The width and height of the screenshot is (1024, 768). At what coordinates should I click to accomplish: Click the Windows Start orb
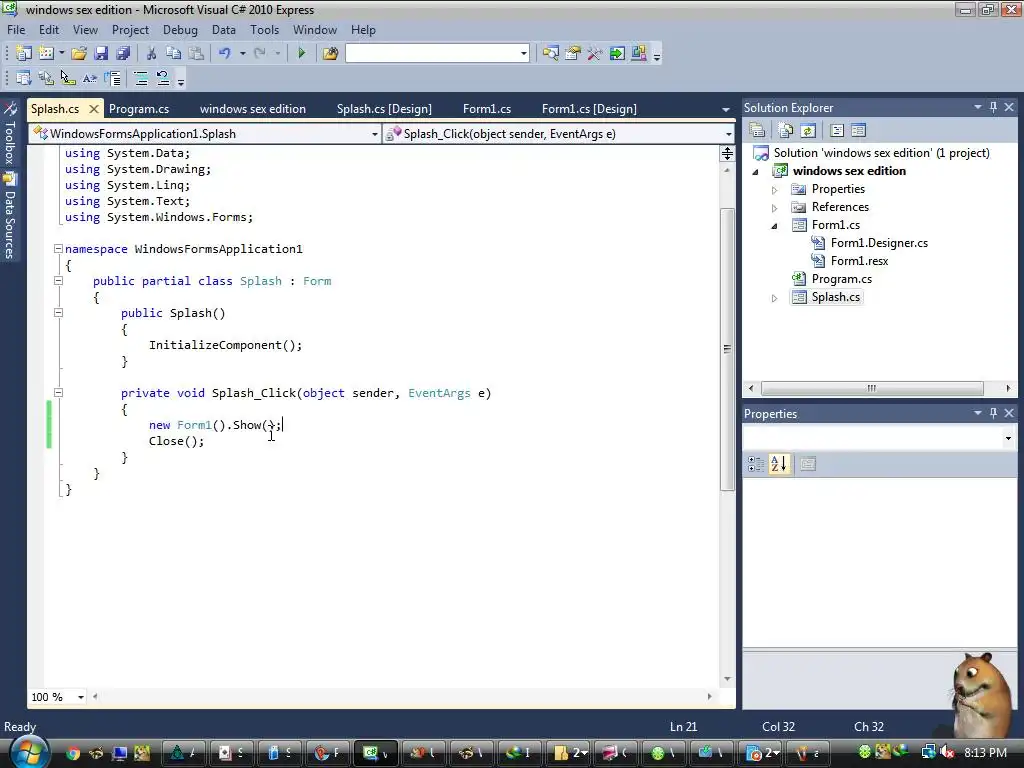(x=27, y=752)
